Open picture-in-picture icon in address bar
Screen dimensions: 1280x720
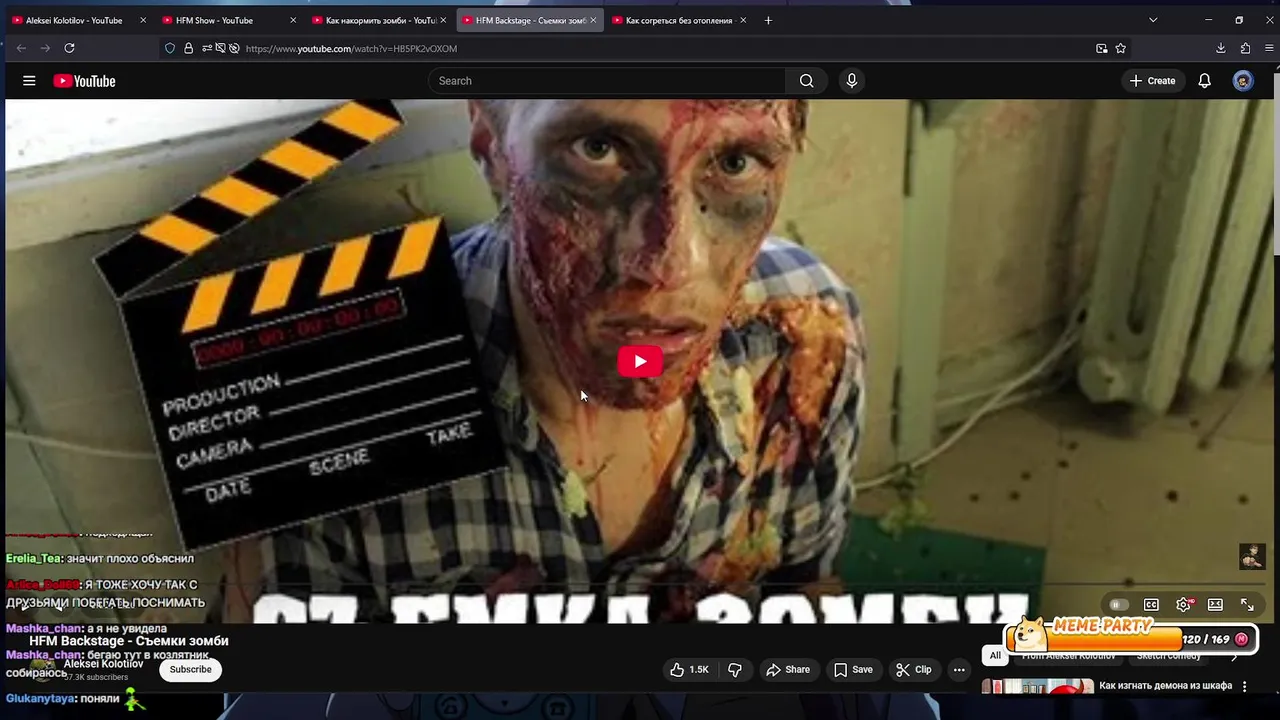[1101, 48]
